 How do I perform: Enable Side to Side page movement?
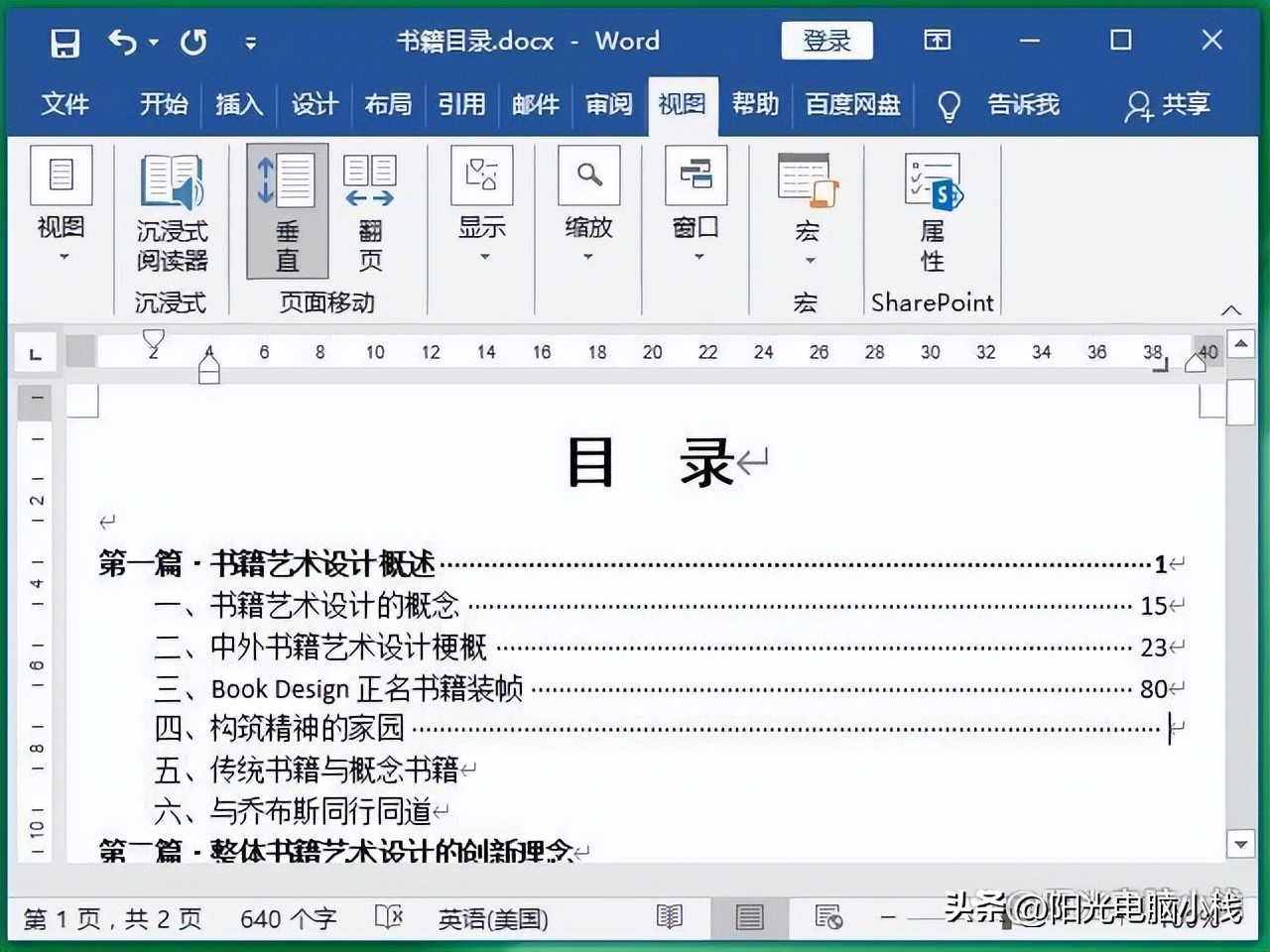click(369, 211)
